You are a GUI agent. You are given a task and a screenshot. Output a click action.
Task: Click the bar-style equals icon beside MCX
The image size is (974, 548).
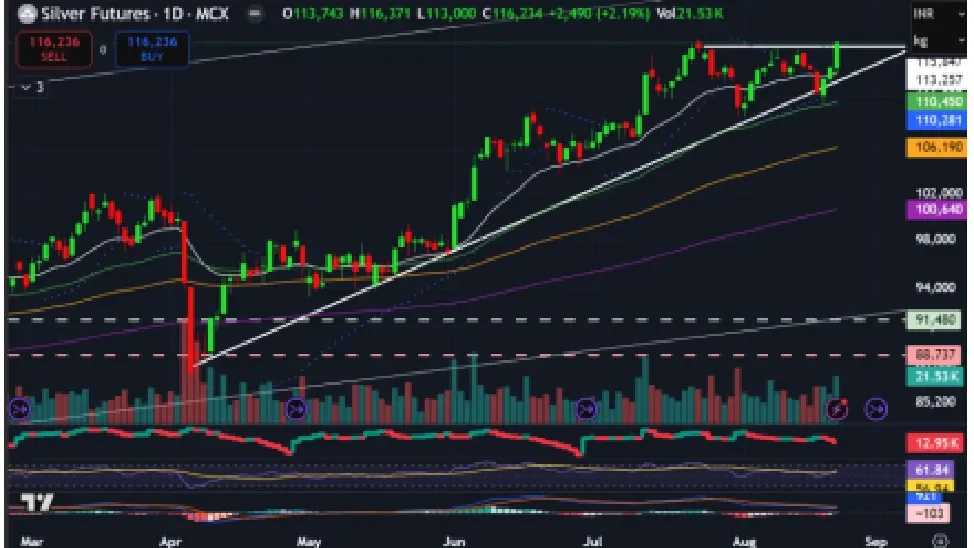point(255,14)
